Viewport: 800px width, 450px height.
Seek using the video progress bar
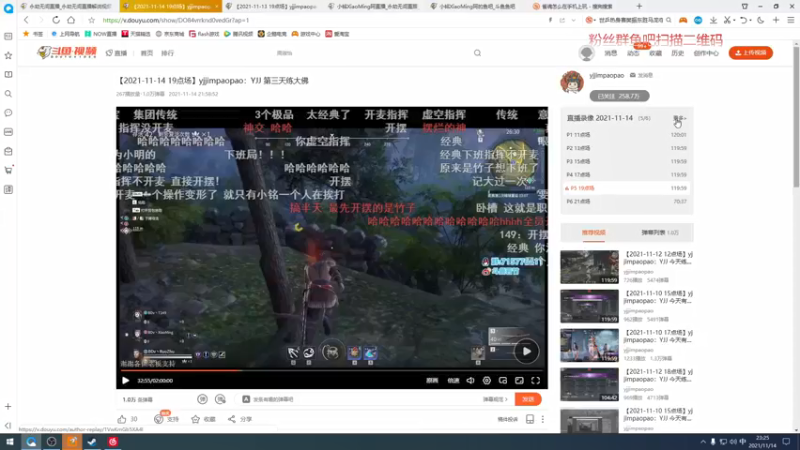[332, 370]
